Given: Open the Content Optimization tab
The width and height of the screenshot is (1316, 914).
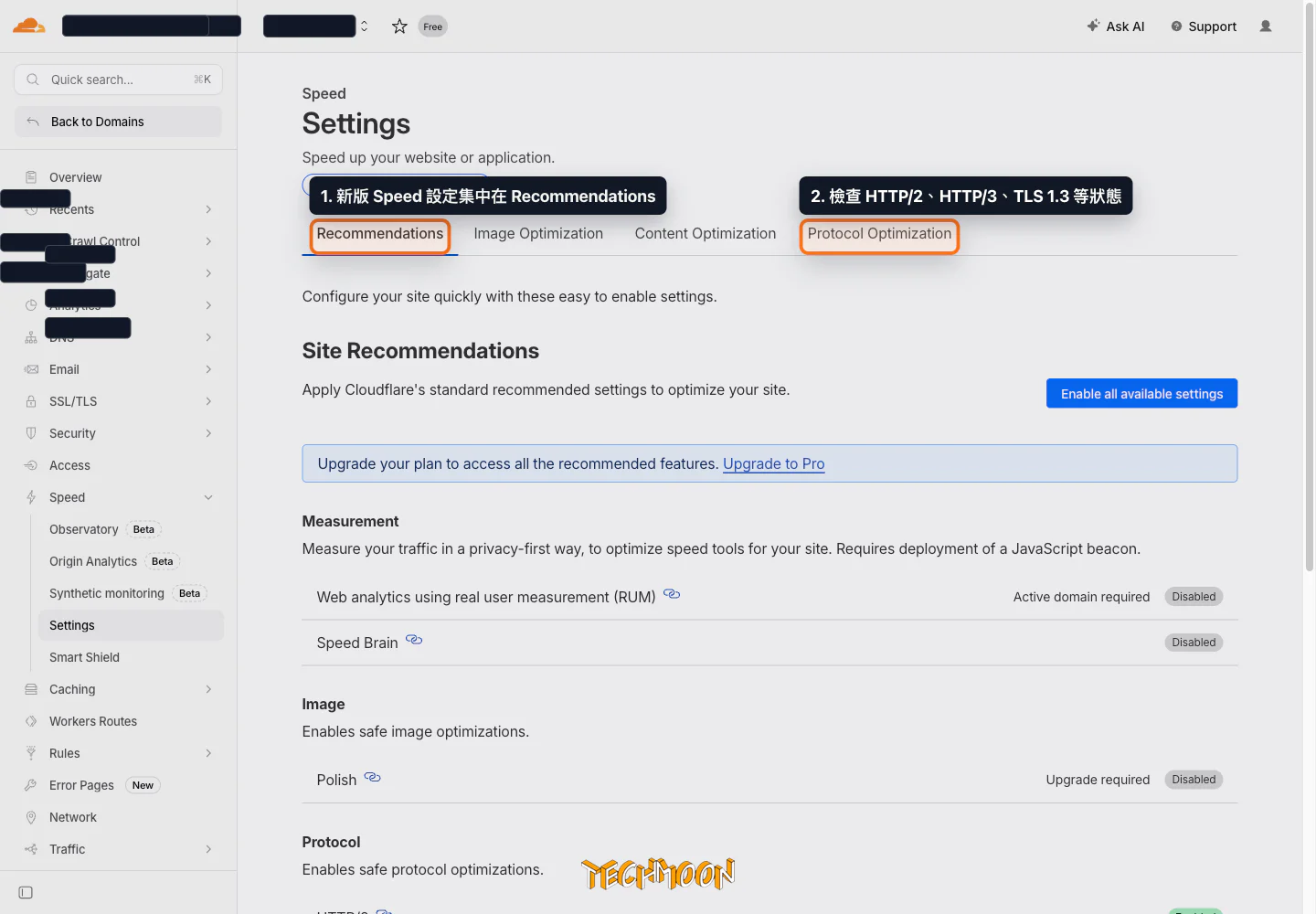Looking at the screenshot, I should (706, 234).
